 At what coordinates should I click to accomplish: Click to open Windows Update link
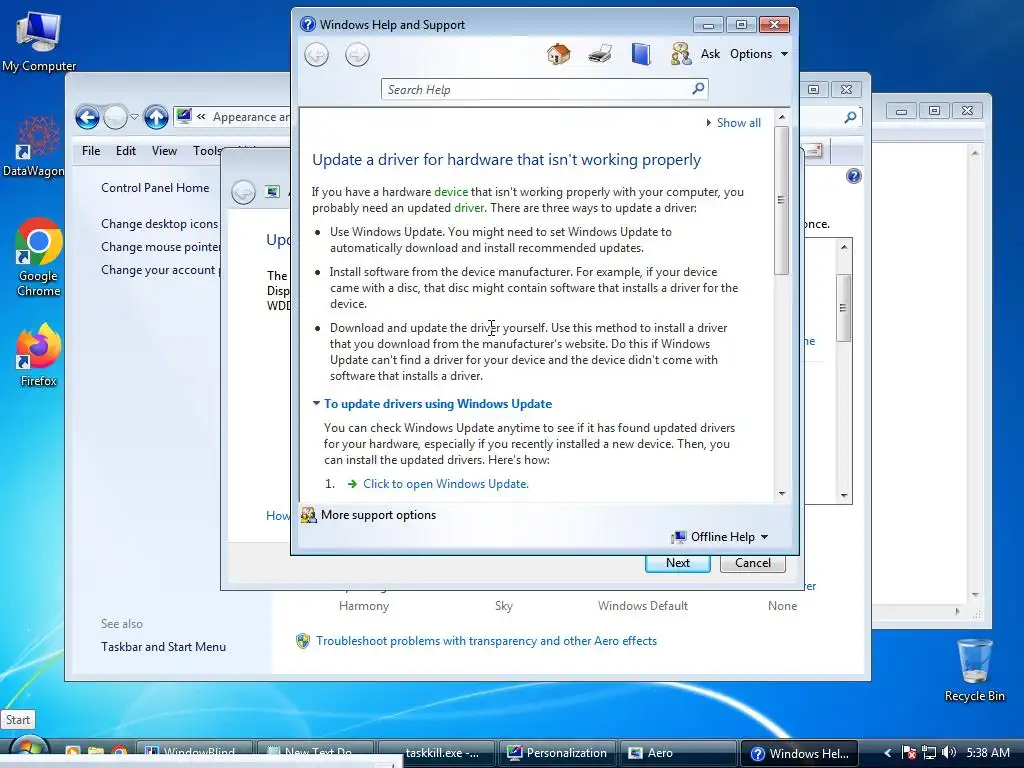coord(446,484)
